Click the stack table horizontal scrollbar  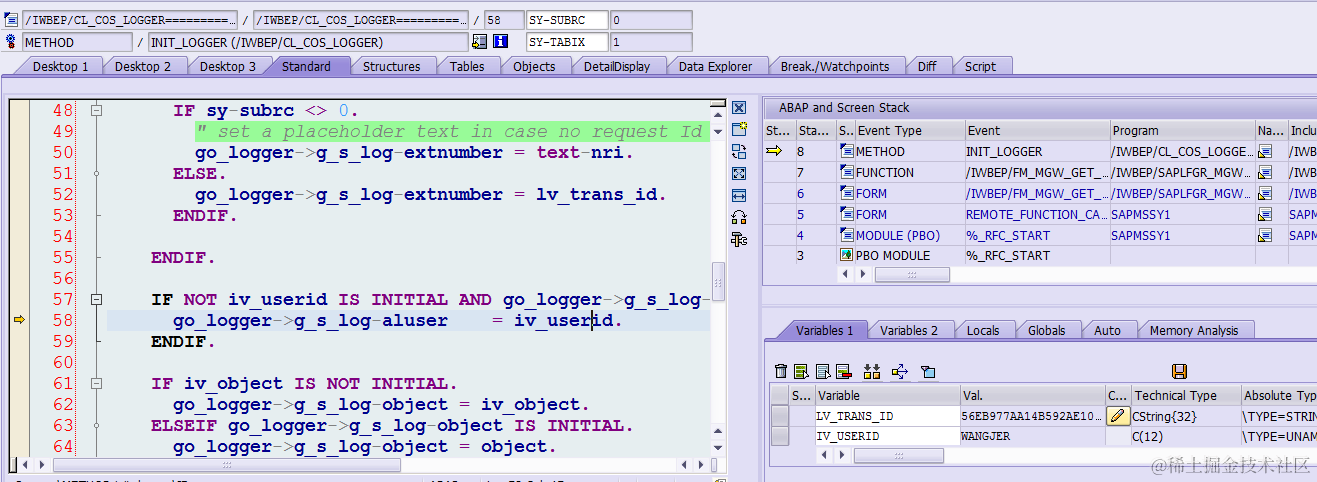tap(912, 274)
